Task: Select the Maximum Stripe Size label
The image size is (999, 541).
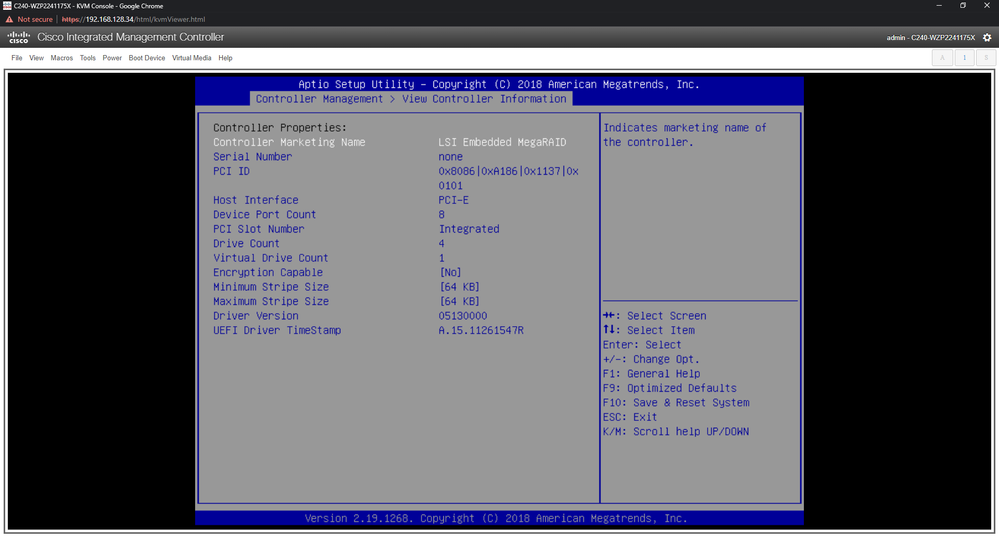Action: (x=271, y=301)
